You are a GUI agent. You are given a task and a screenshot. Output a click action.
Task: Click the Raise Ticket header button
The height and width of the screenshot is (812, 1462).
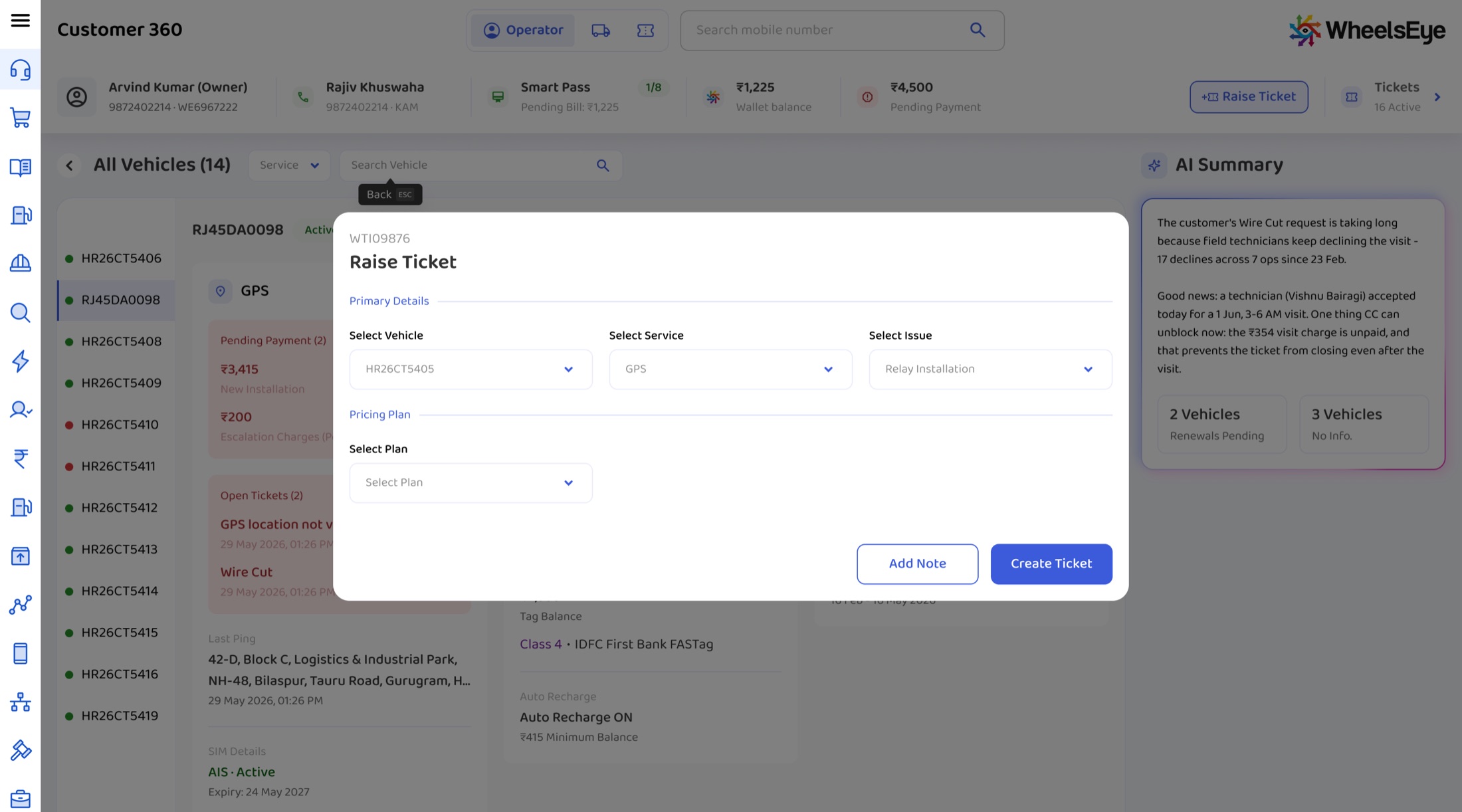(1249, 97)
